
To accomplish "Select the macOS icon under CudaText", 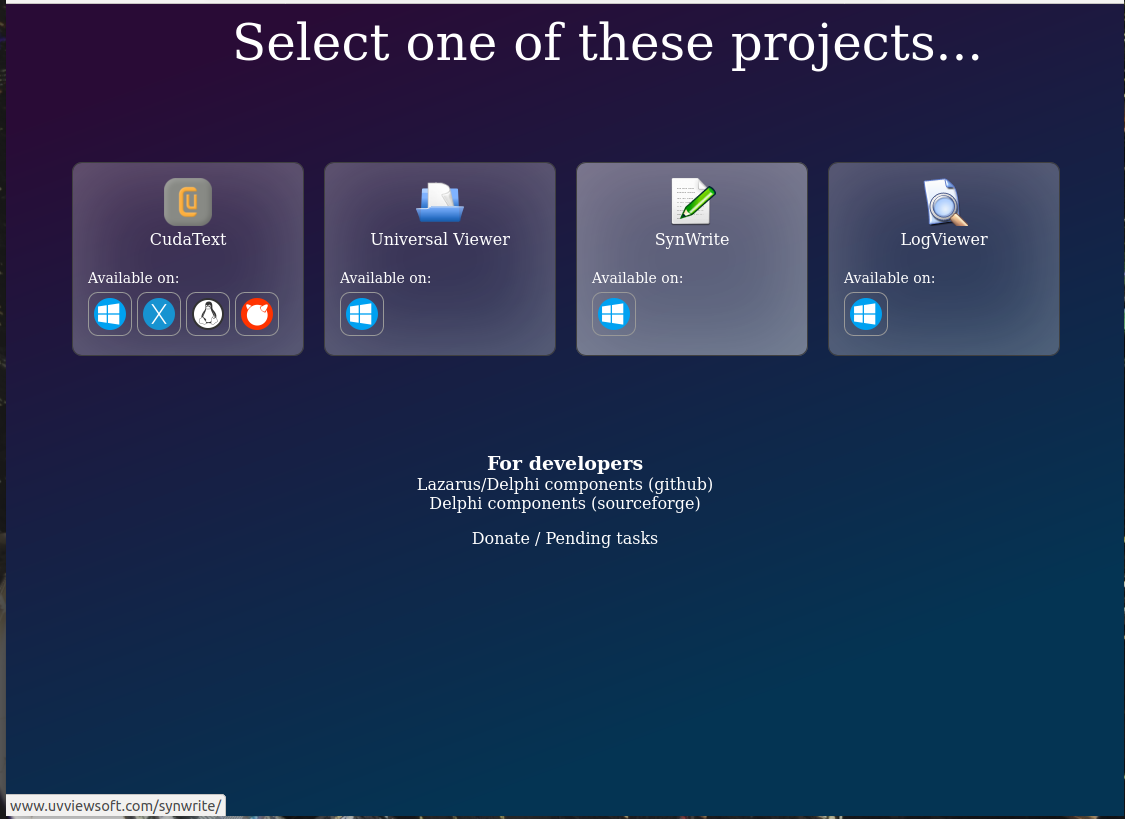I will 158,313.
